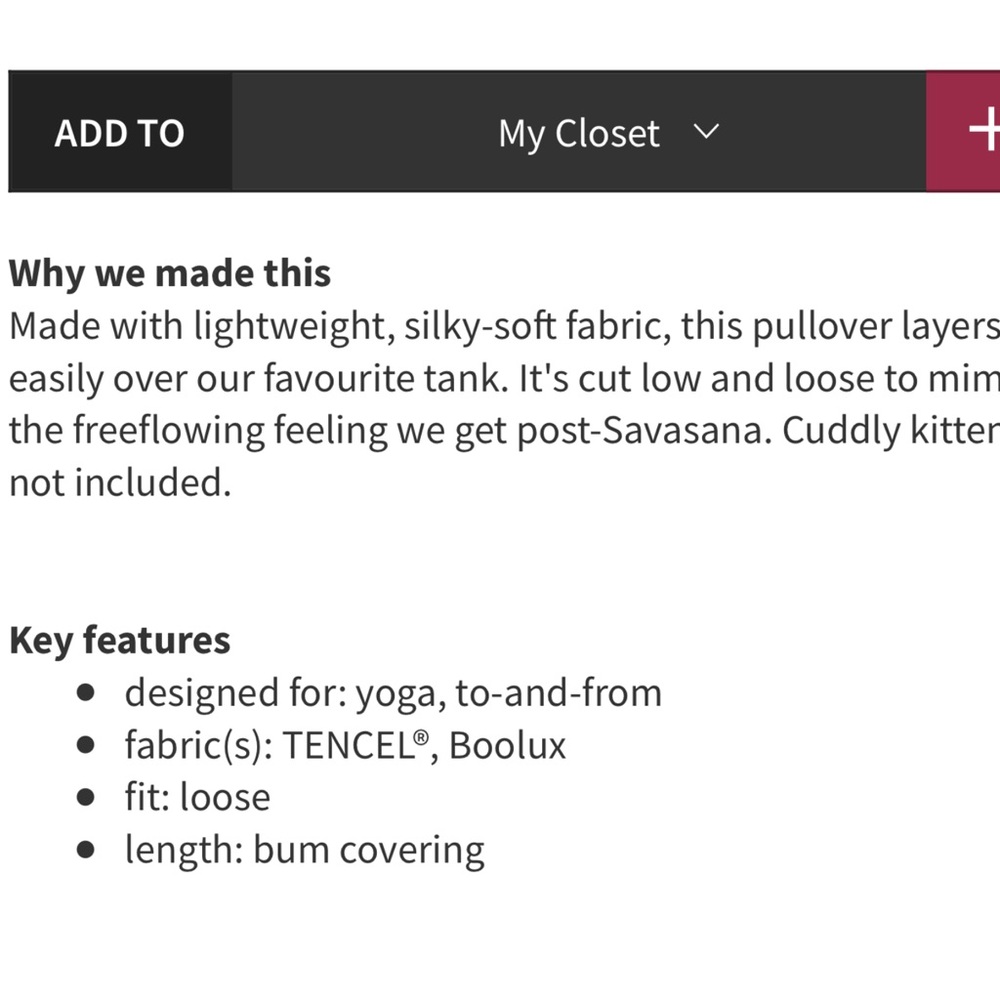Click the TENCEL registered trademark symbol
This screenshot has width=1000, height=1000.
click(x=422, y=736)
